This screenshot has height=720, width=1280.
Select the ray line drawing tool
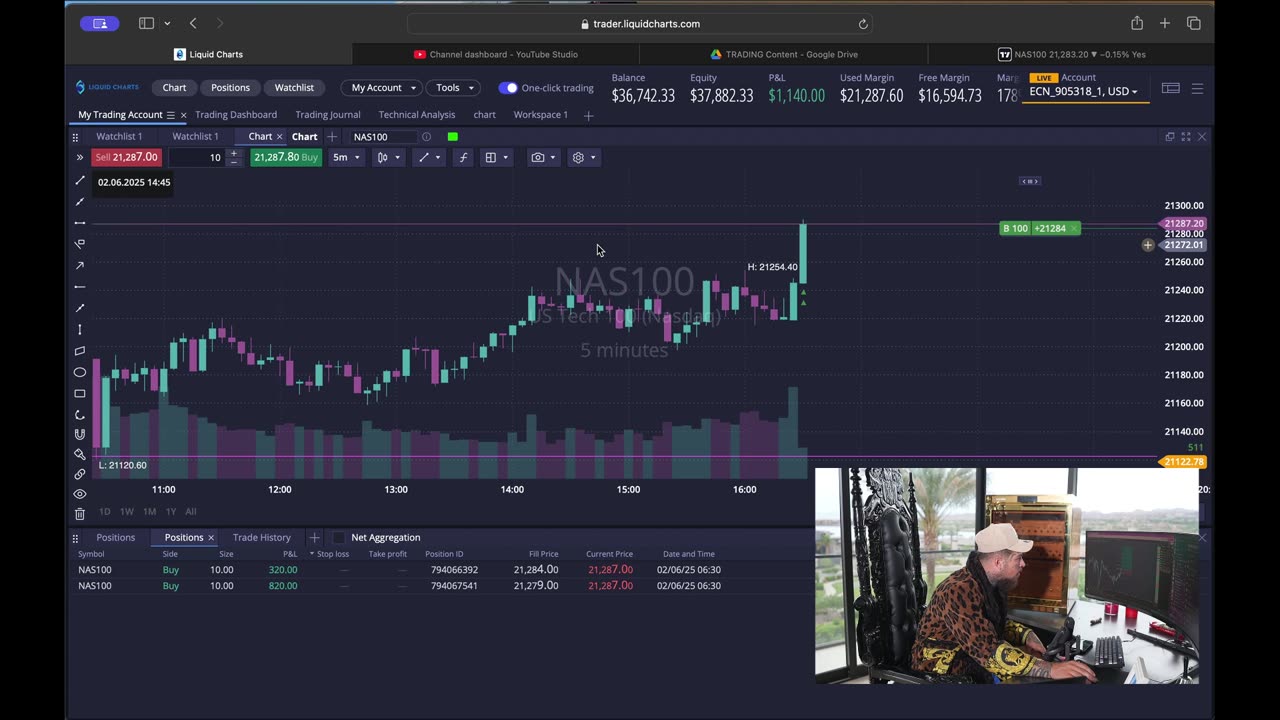(80, 202)
